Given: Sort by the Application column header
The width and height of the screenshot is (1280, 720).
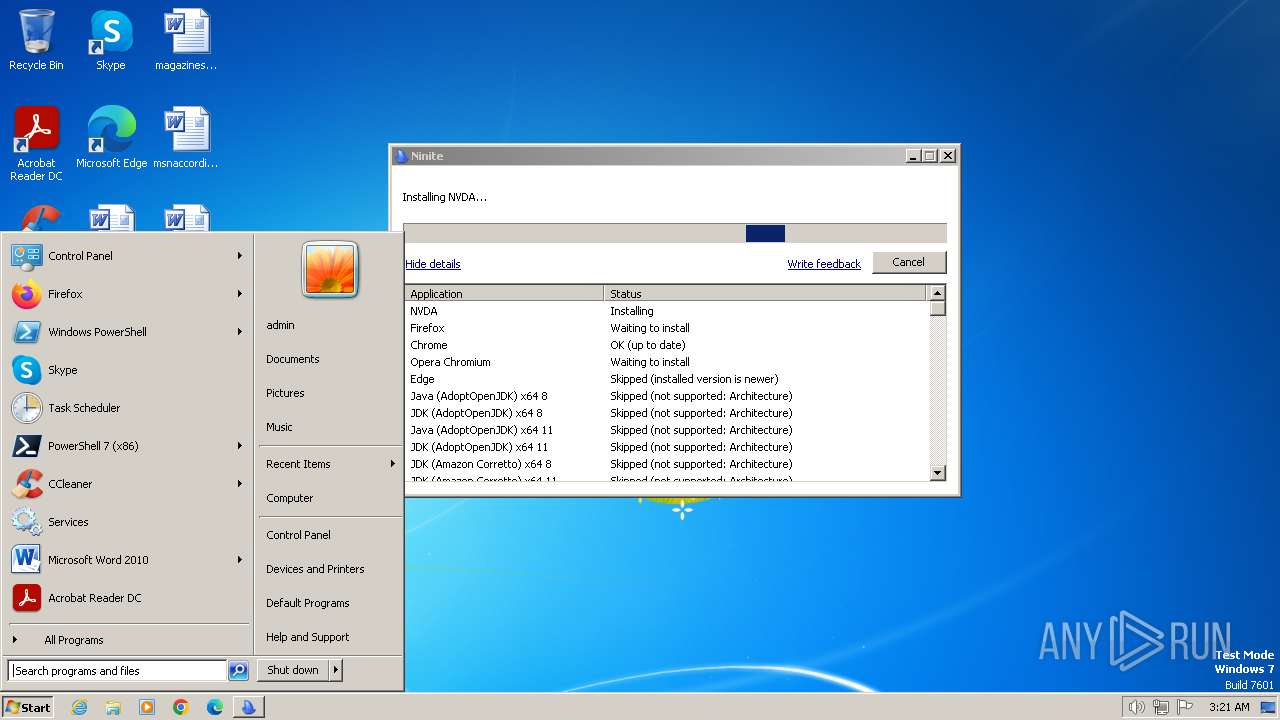Looking at the screenshot, I should (504, 294).
